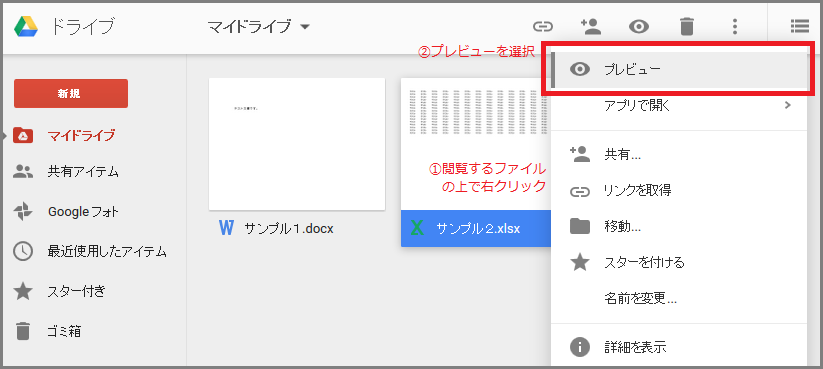Click the Google Drive logo icon
823x369 pixels.
(26, 26)
